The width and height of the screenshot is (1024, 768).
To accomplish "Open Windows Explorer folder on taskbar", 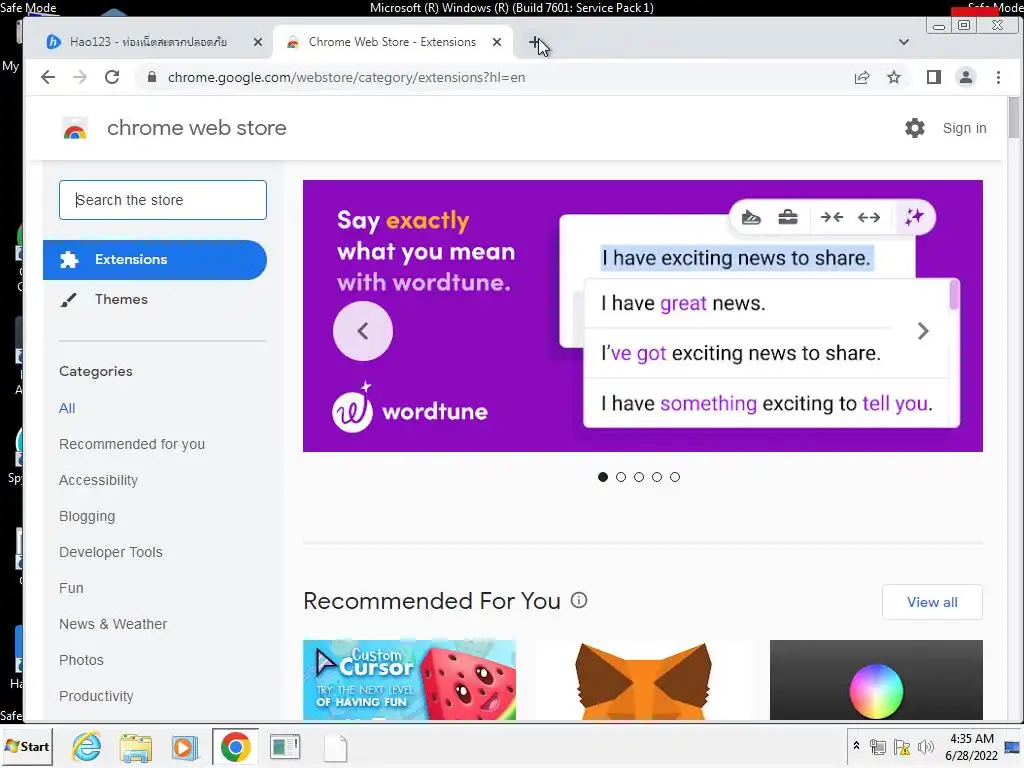I will (x=136, y=747).
